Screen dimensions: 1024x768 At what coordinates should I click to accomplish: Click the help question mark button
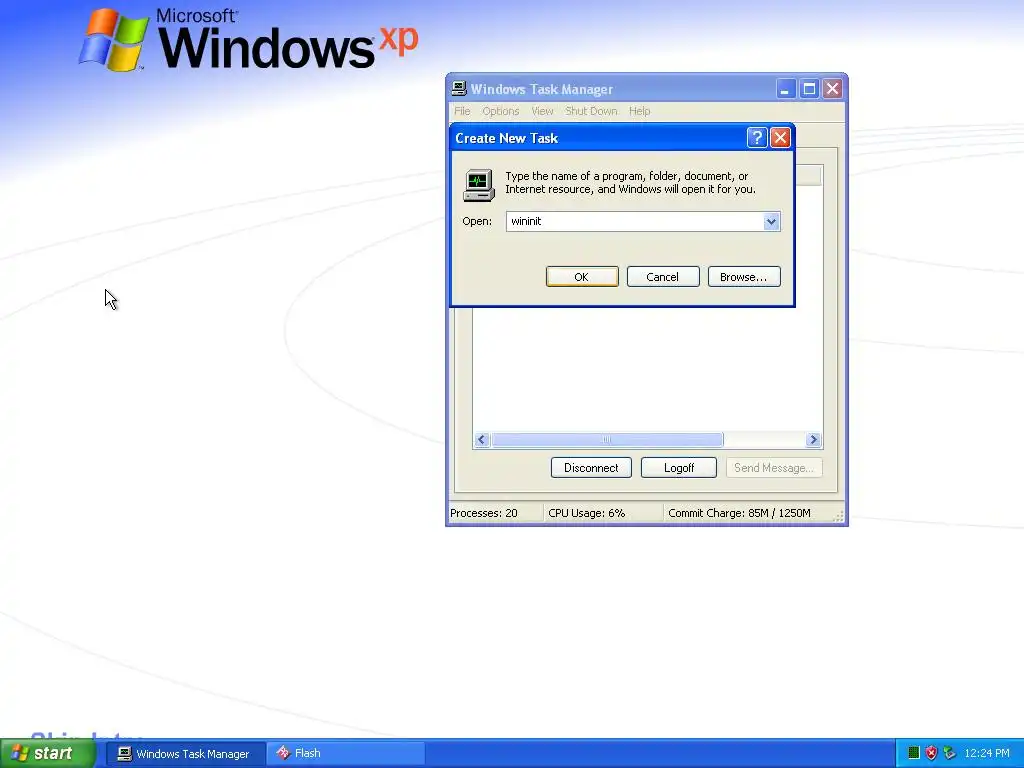pos(756,138)
